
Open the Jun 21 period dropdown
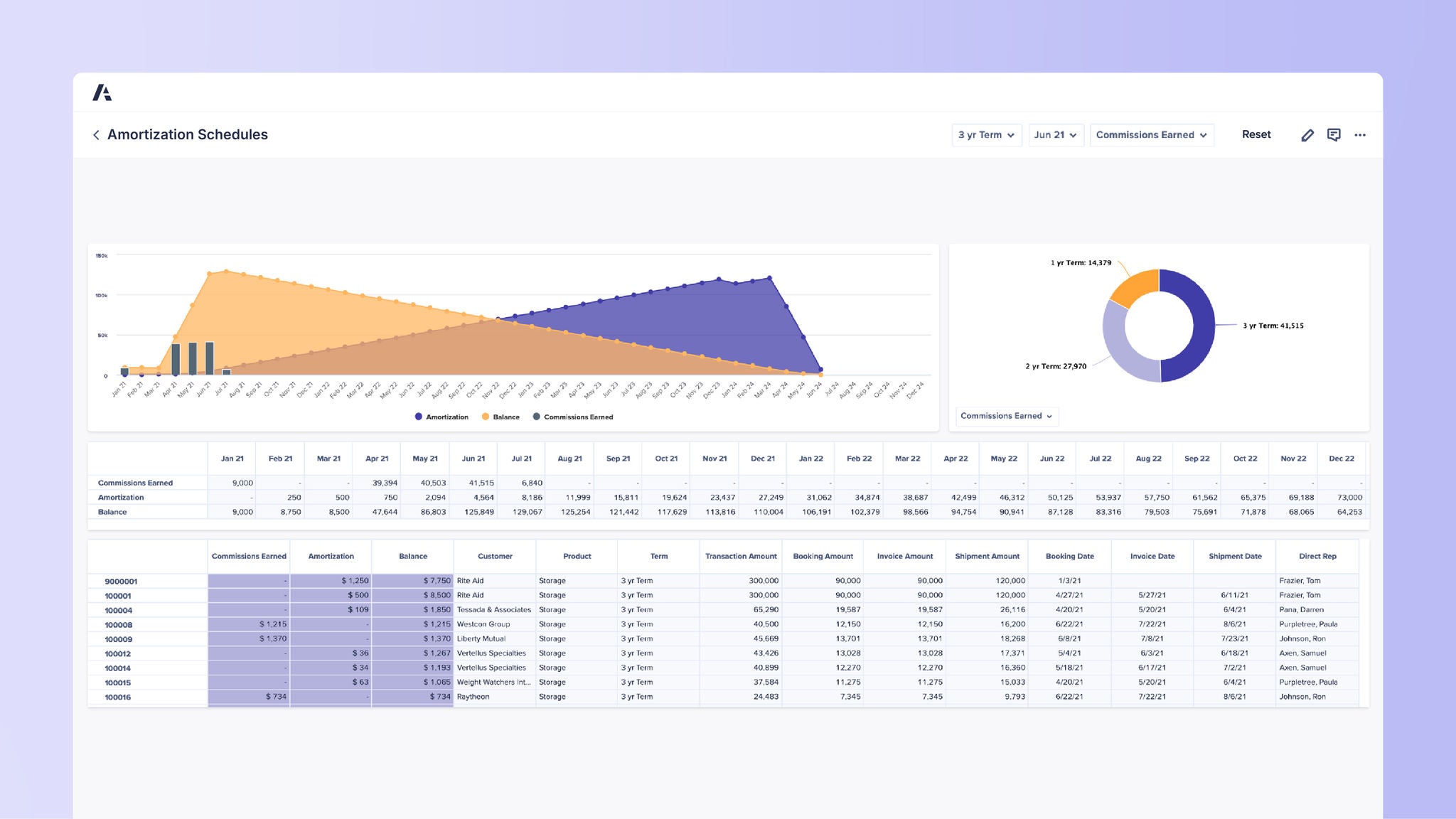tap(1056, 134)
